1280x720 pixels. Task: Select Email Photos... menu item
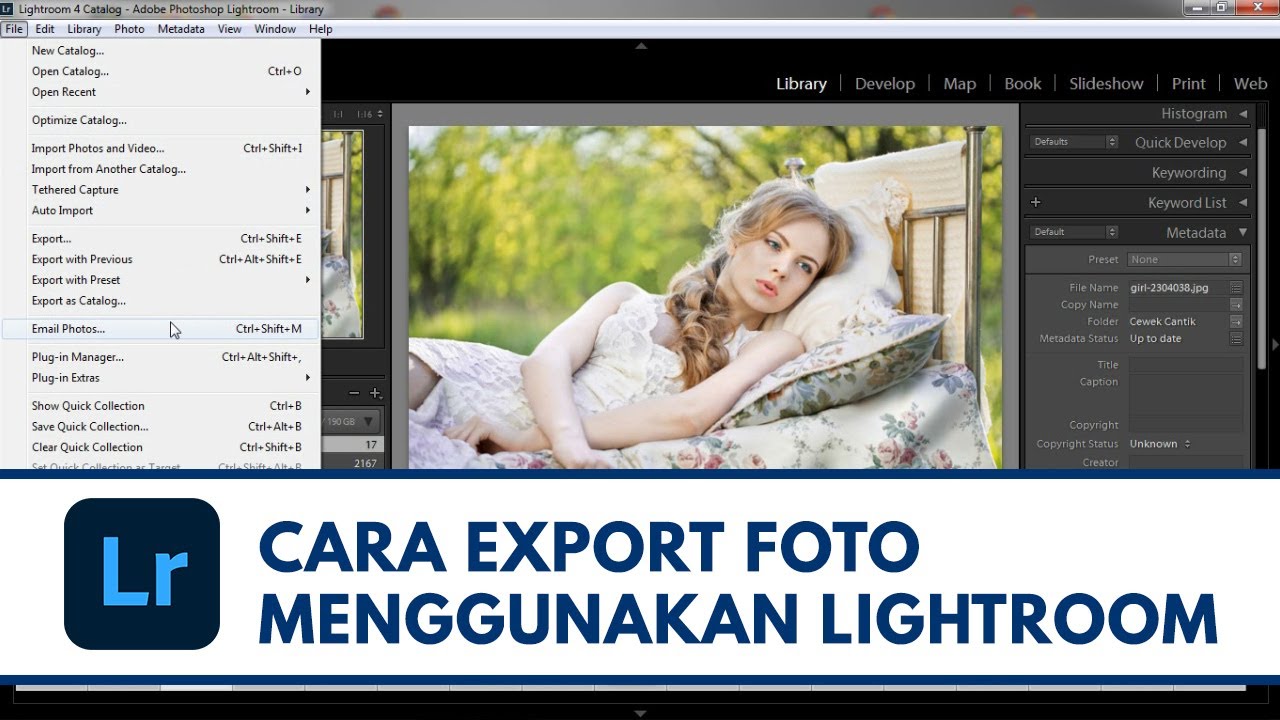tap(160, 329)
